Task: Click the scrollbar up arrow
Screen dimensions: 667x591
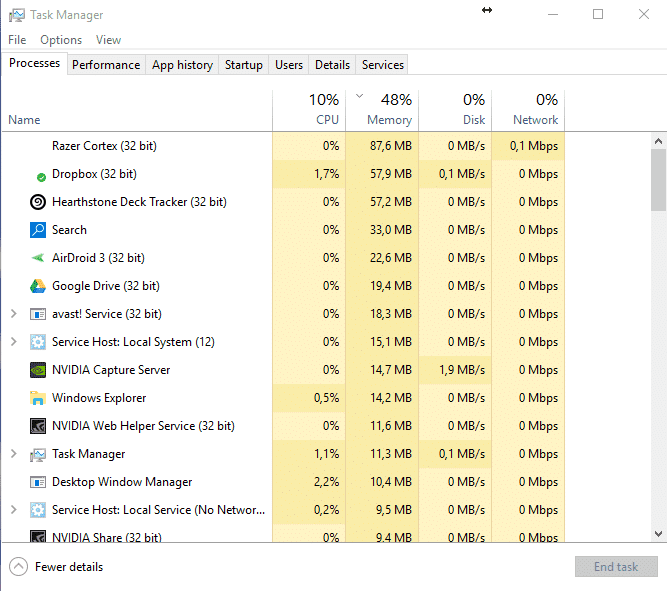Action: tap(658, 141)
